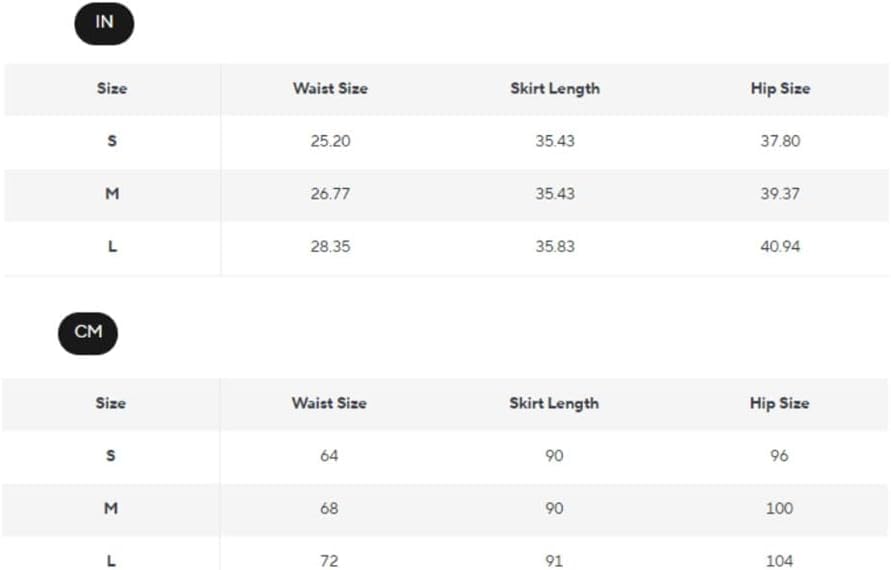Click Hip Size header in inches table

(780, 88)
